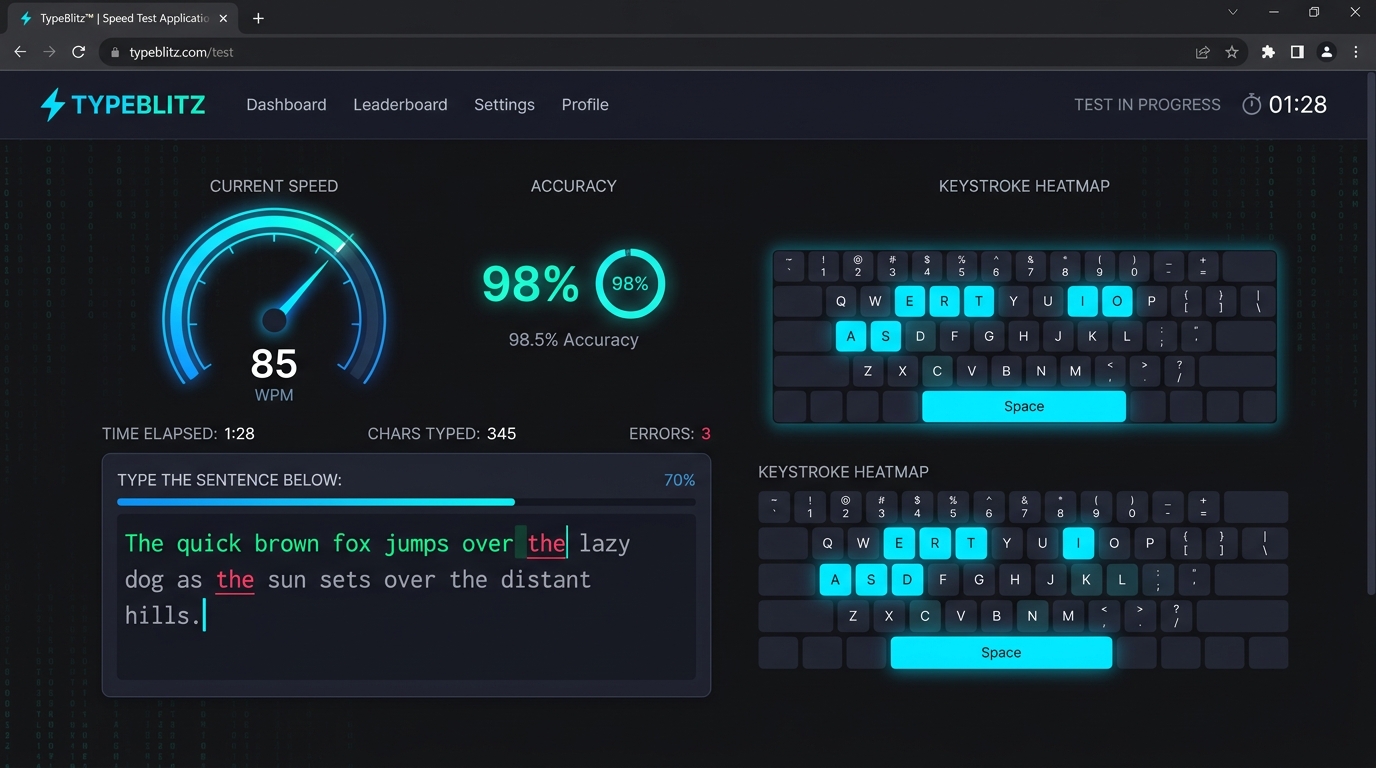Open the Chrome three-dot menu
1376x768 pixels.
(x=1356, y=52)
